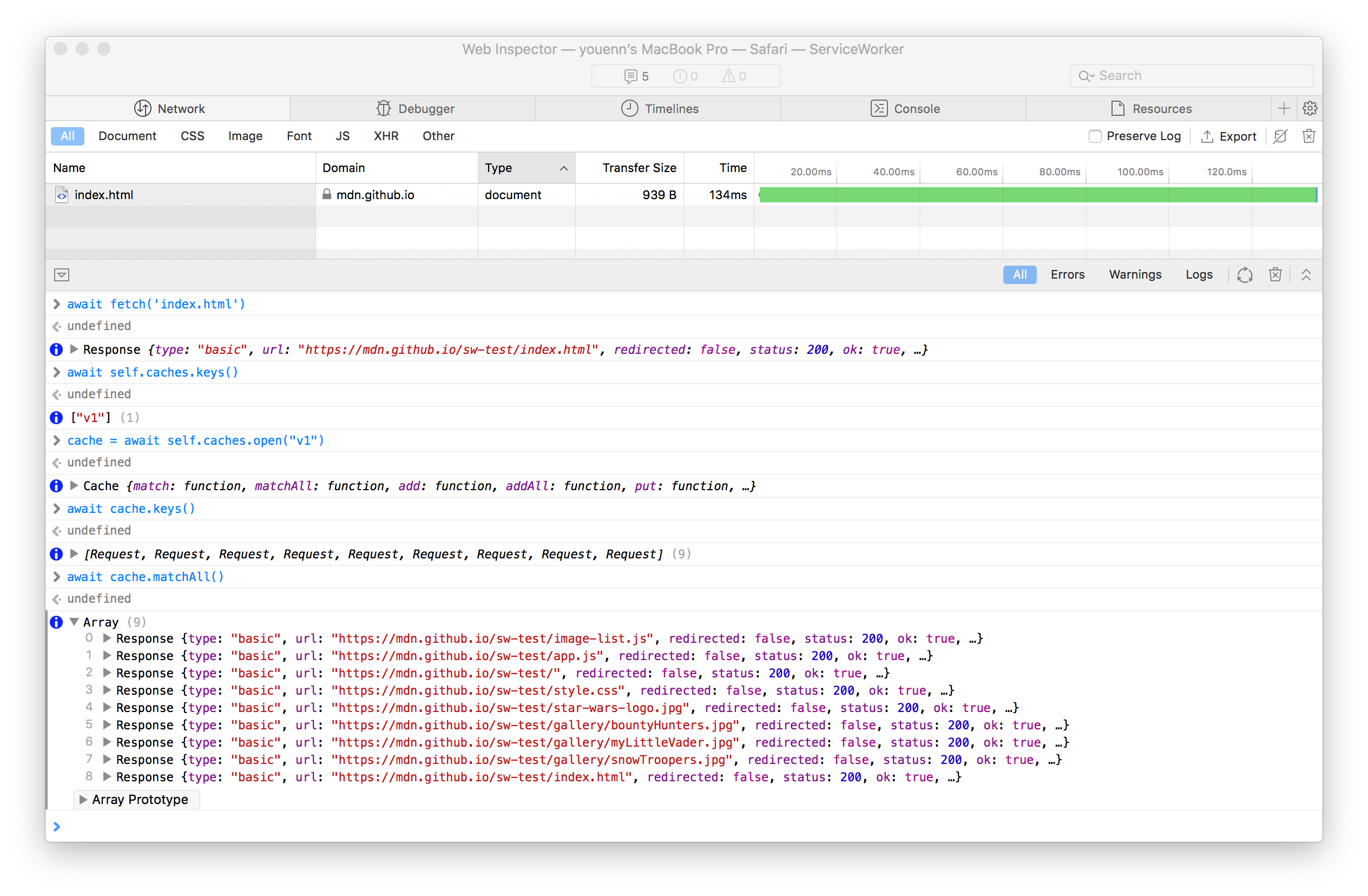1368x896 pixels.
Task: Filter network by XHR type
Action: (386, 136)
